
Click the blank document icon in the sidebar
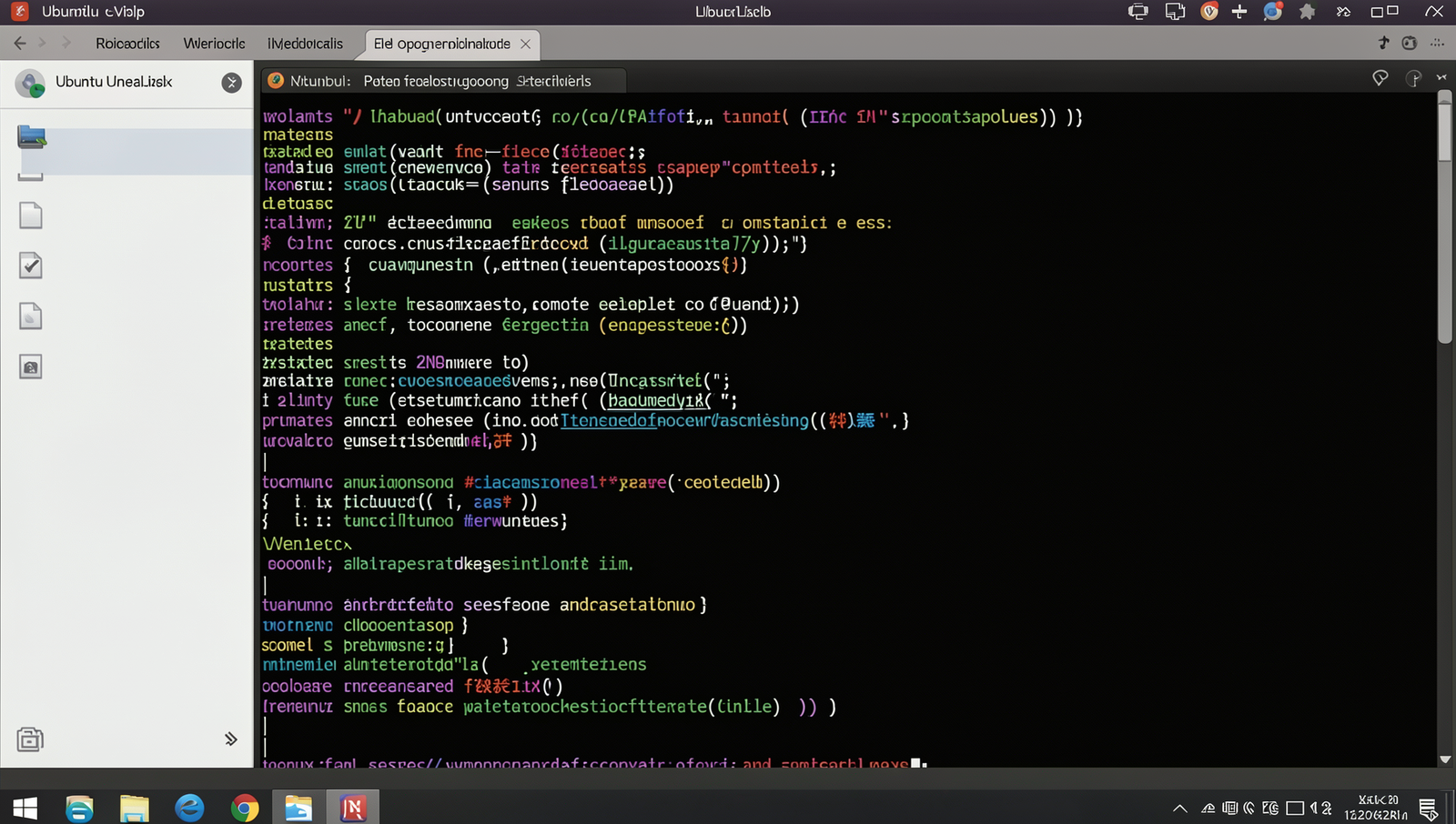(31, 216)
